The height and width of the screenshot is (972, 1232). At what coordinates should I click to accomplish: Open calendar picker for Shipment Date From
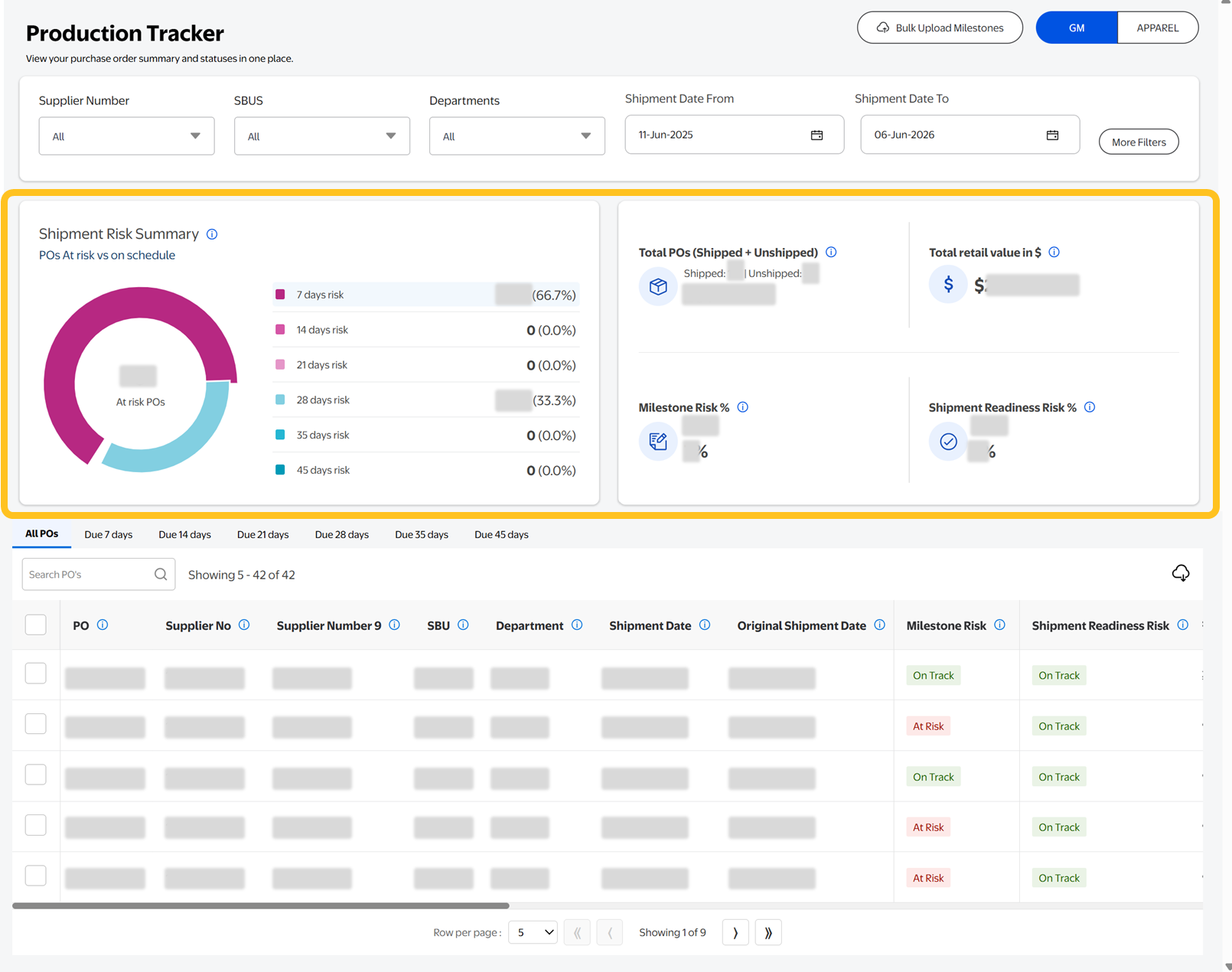(816, 135)
